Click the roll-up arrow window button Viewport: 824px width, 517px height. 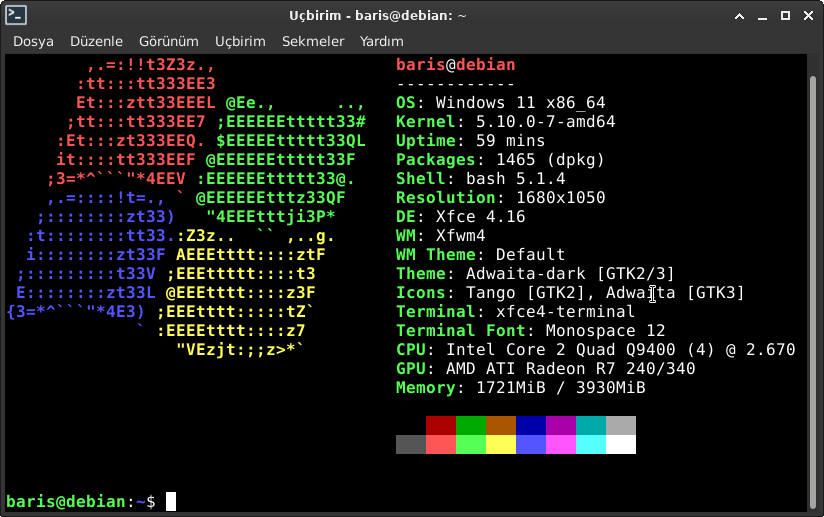[739, 16]
